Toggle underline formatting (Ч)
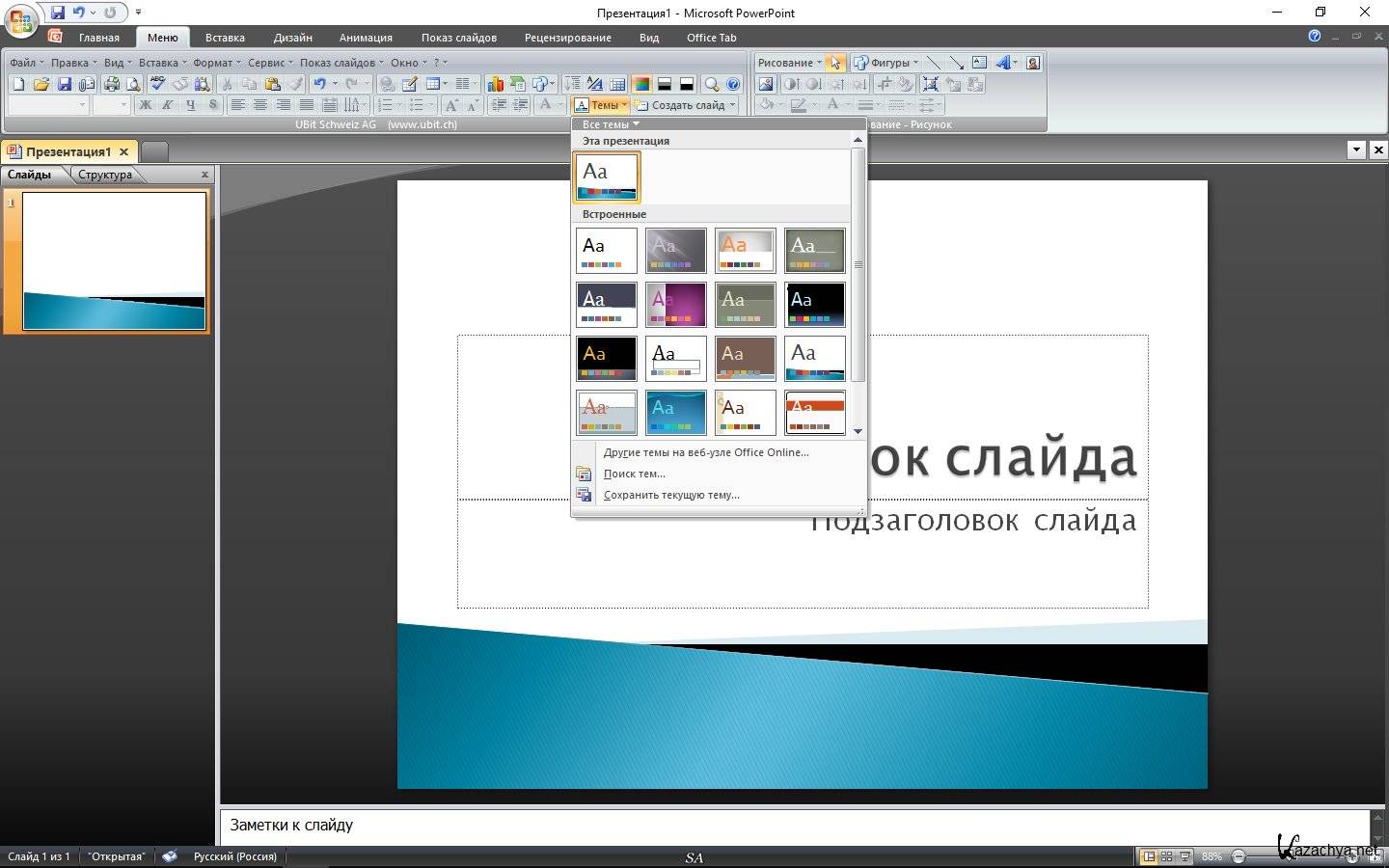Screen dimensions: 1389x868 pos(191,105)
